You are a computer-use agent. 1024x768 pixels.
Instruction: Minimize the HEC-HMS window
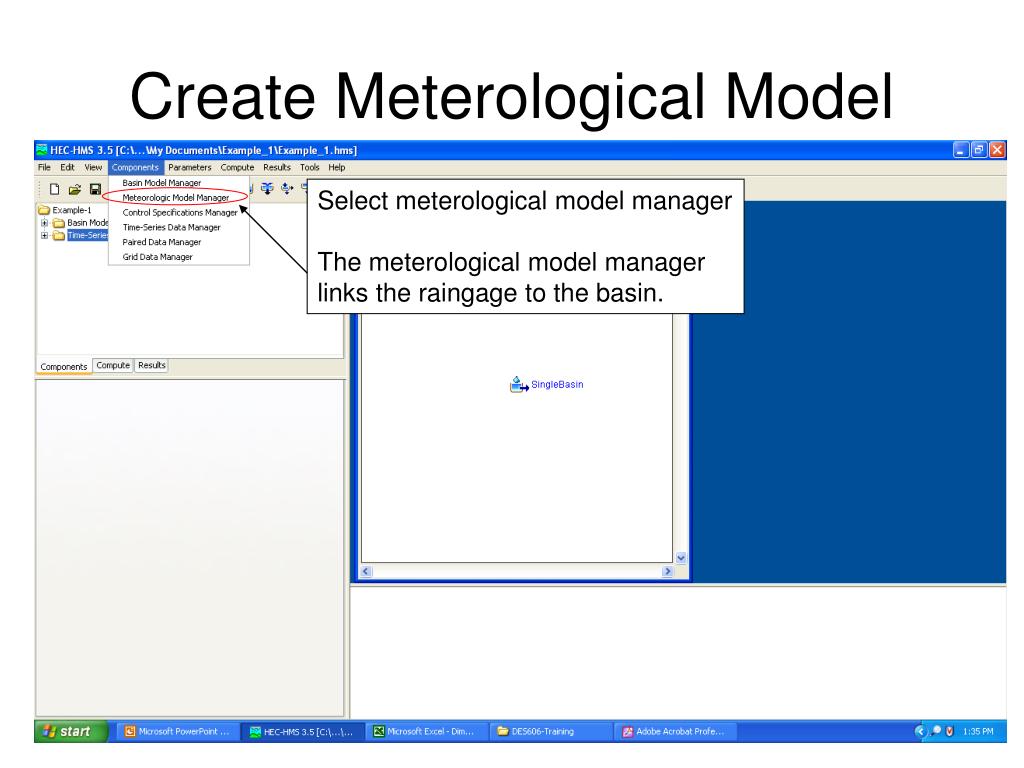(961, 150)
